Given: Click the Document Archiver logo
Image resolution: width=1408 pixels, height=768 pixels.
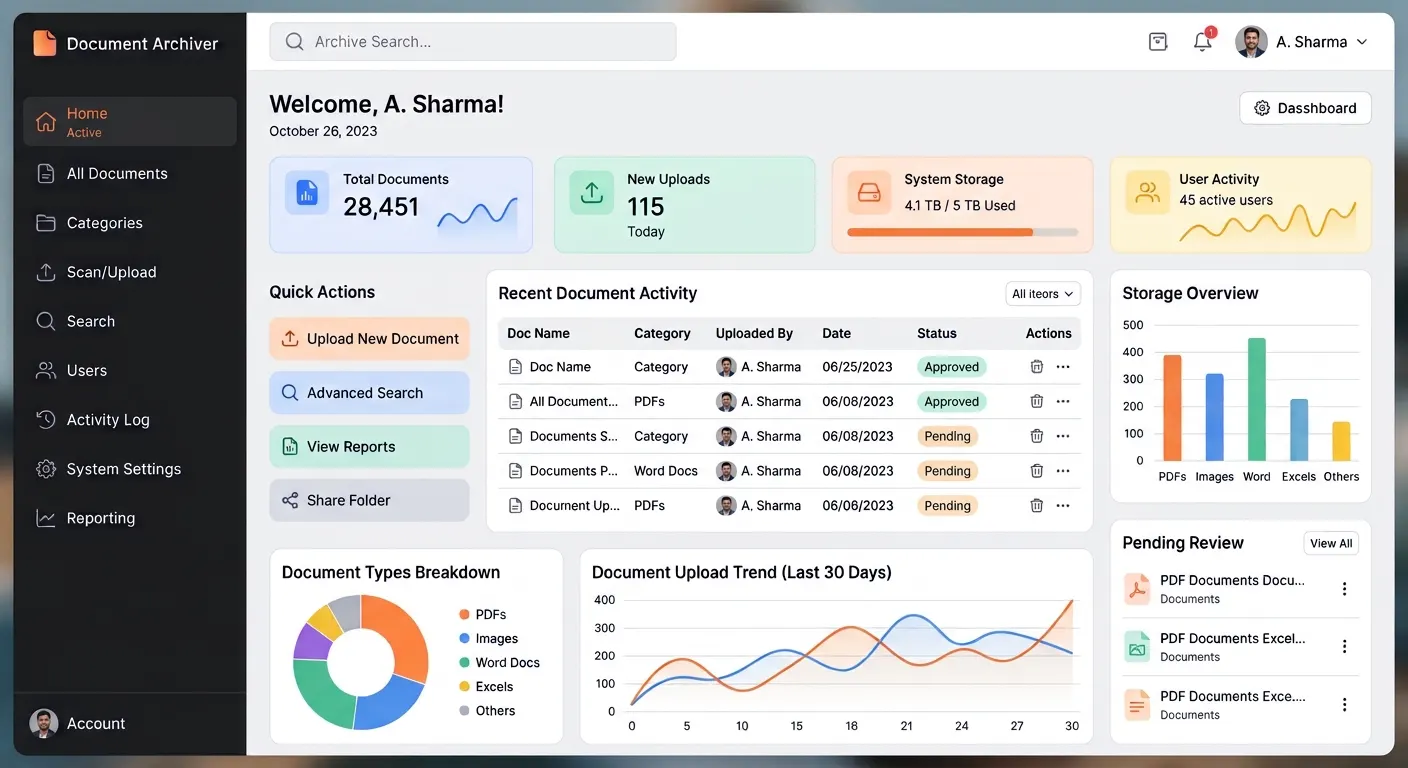Looking at the screenshot, I should [x=44, y=43].
